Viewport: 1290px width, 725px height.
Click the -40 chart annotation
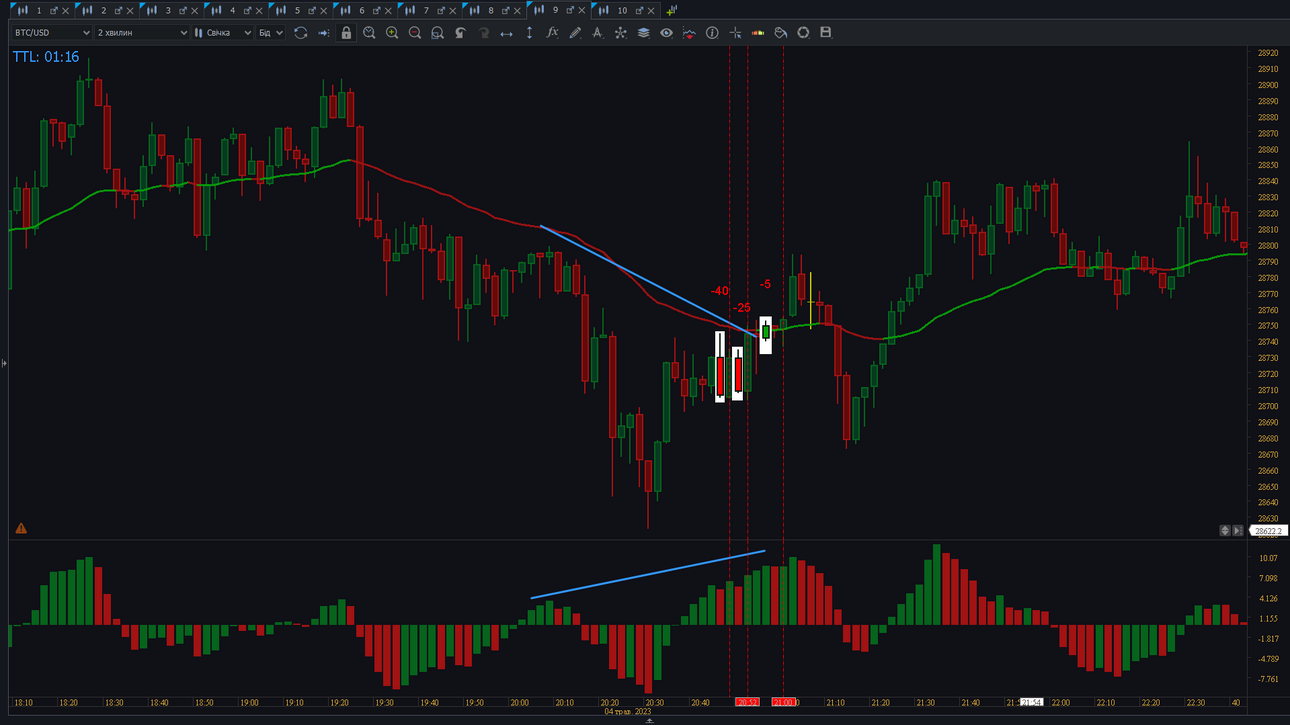719,291
